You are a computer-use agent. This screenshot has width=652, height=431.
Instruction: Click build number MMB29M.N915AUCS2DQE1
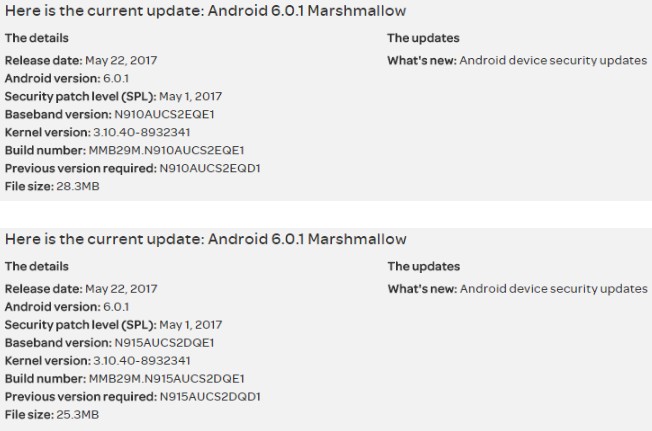166,379
